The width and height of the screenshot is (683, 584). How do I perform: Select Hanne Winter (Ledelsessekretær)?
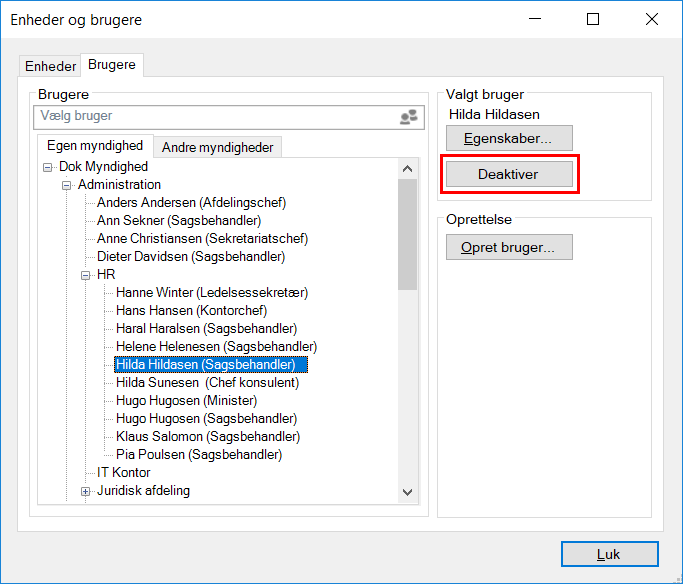click(x=211, y=293)
